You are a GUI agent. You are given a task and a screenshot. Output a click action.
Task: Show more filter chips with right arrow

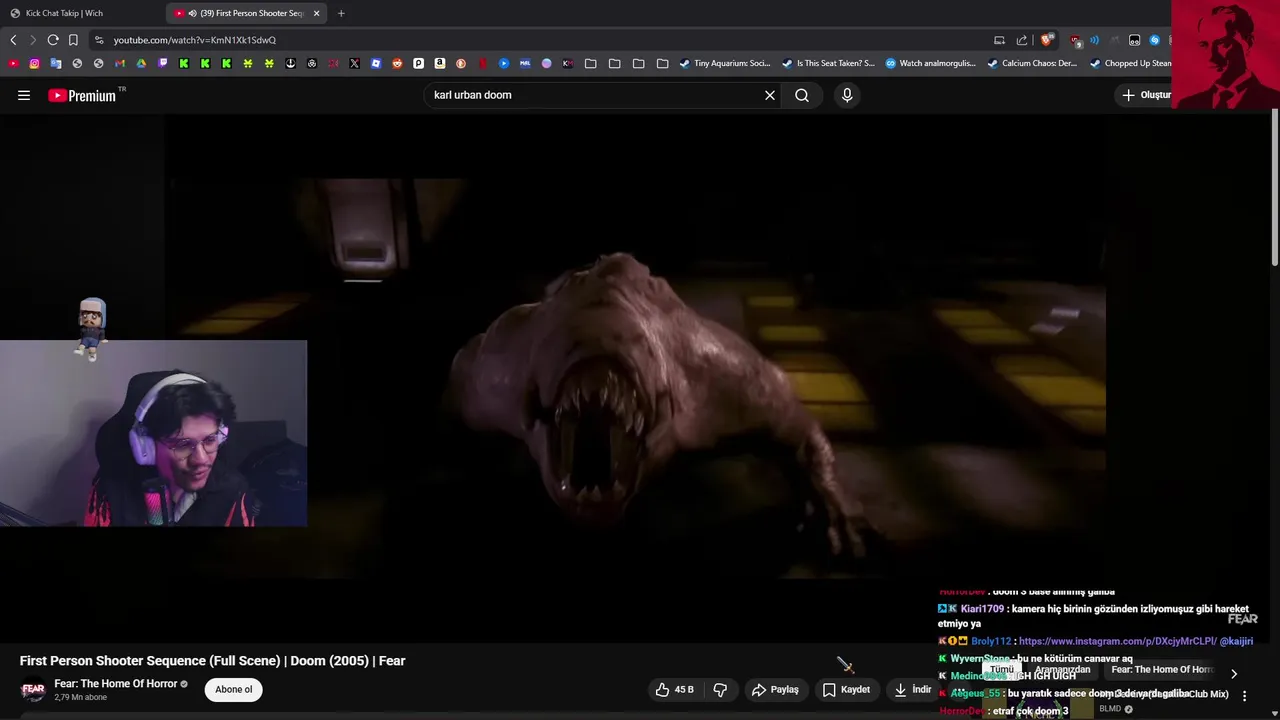point(1234,673)
